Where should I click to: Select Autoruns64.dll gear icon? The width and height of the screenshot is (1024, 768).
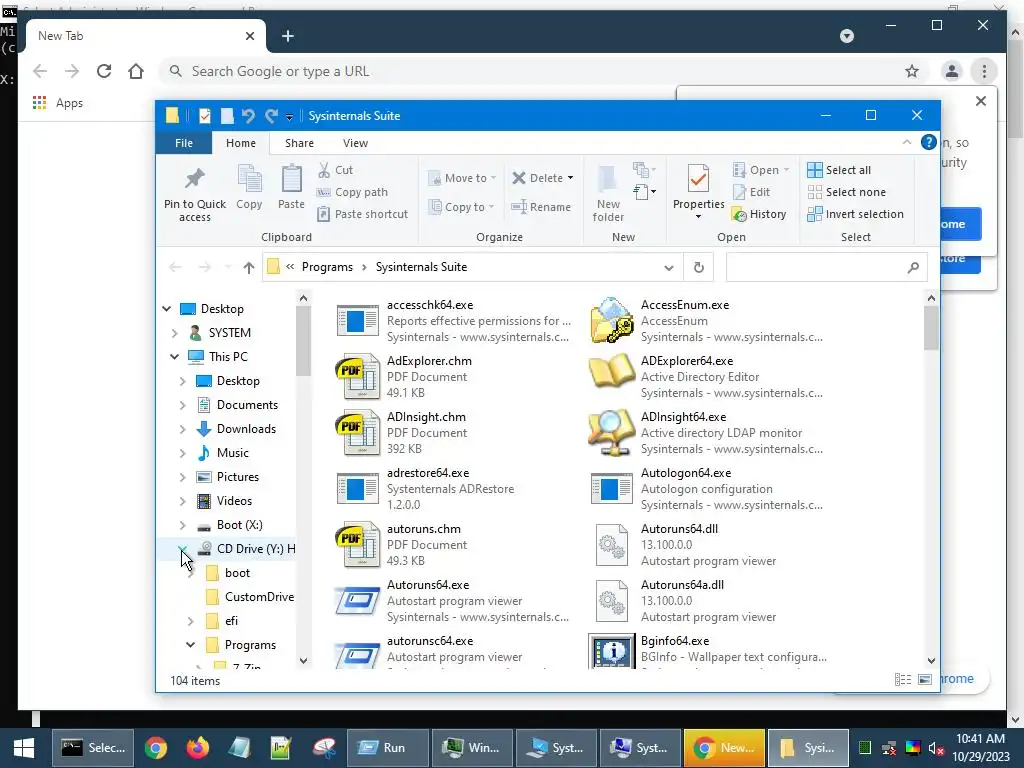pyautogui.click(x=611, y=545)
